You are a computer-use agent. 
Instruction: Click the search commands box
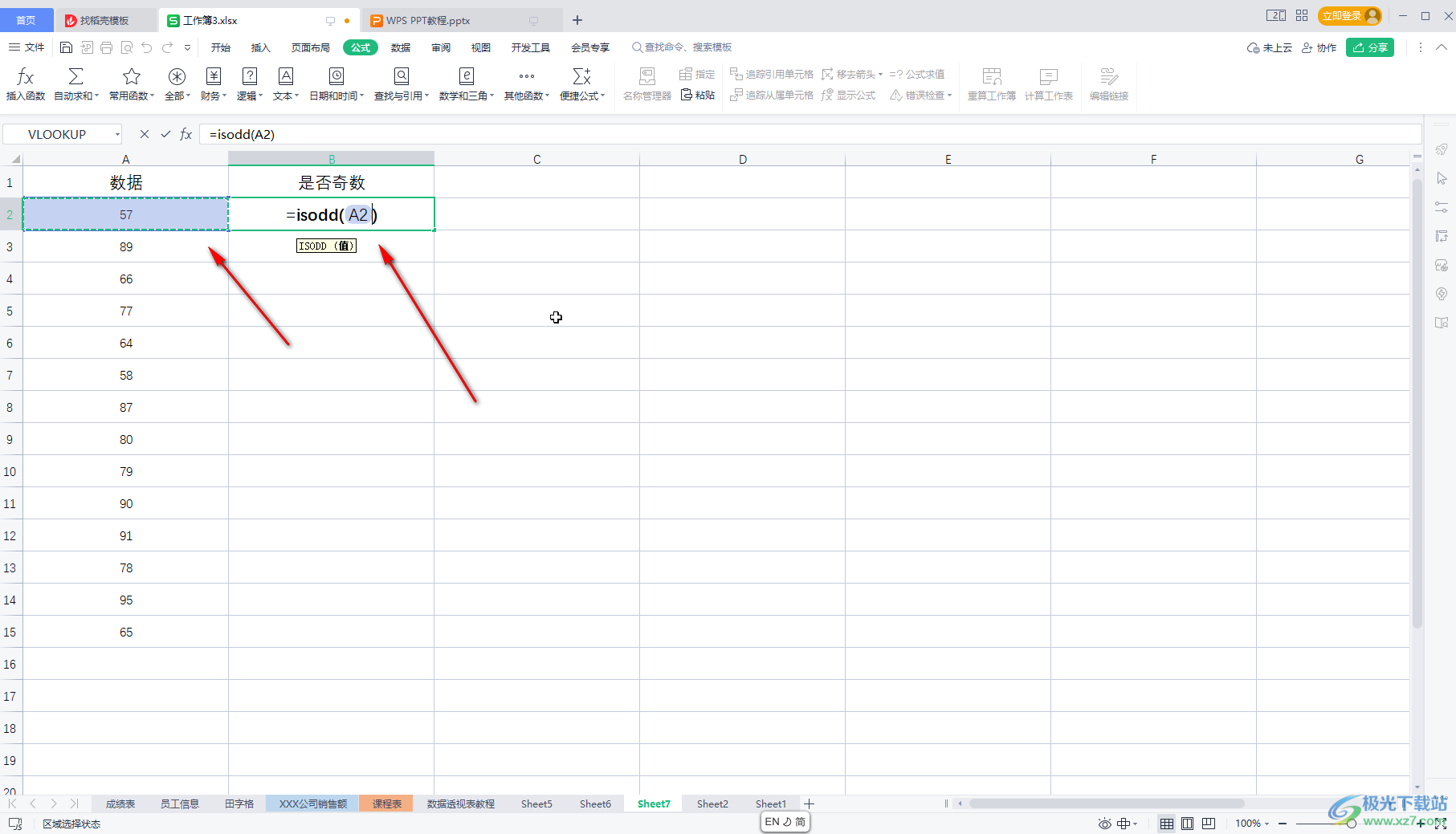683,47
